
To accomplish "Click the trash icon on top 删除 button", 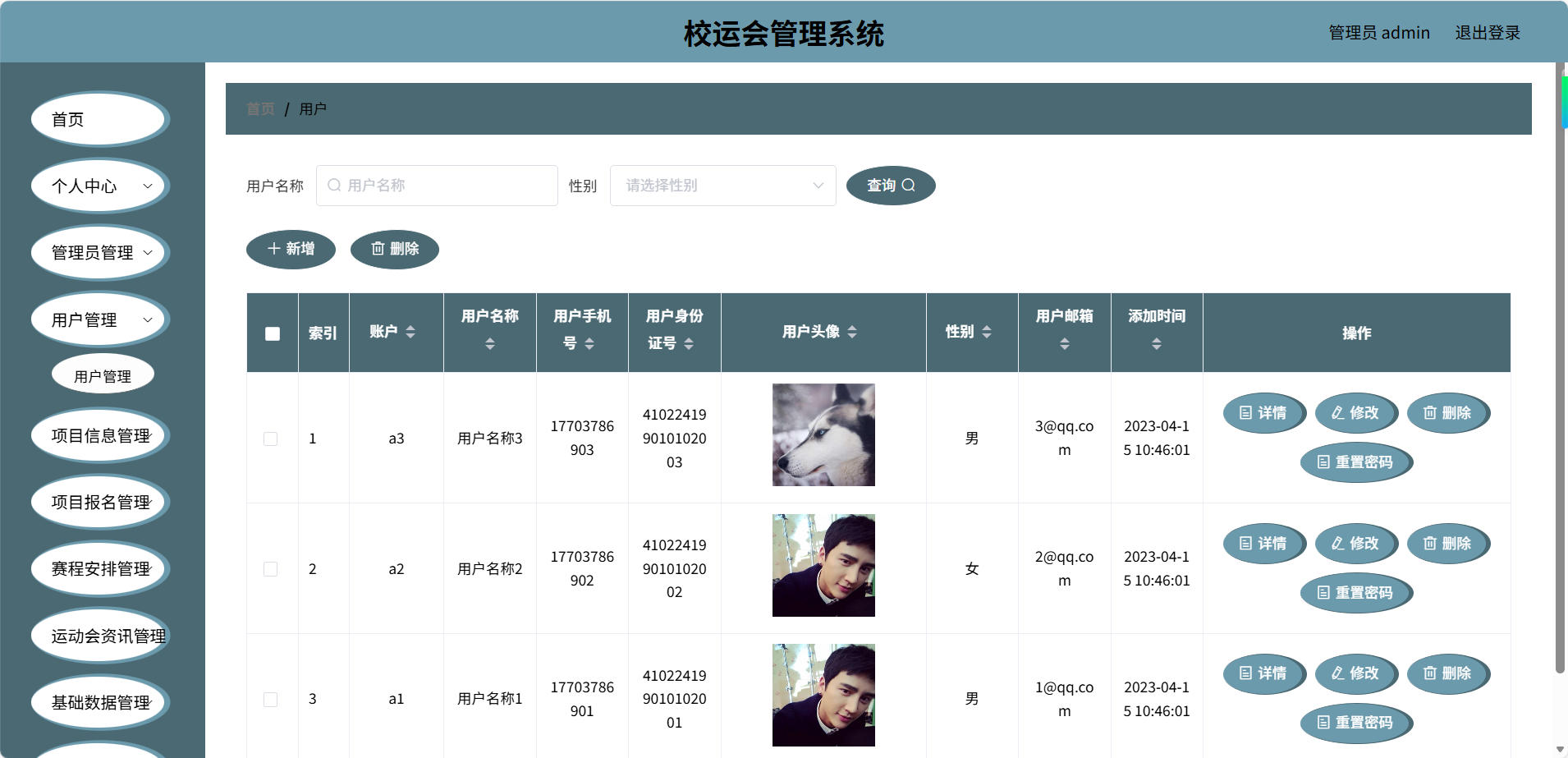I will (x=378, y=249).
